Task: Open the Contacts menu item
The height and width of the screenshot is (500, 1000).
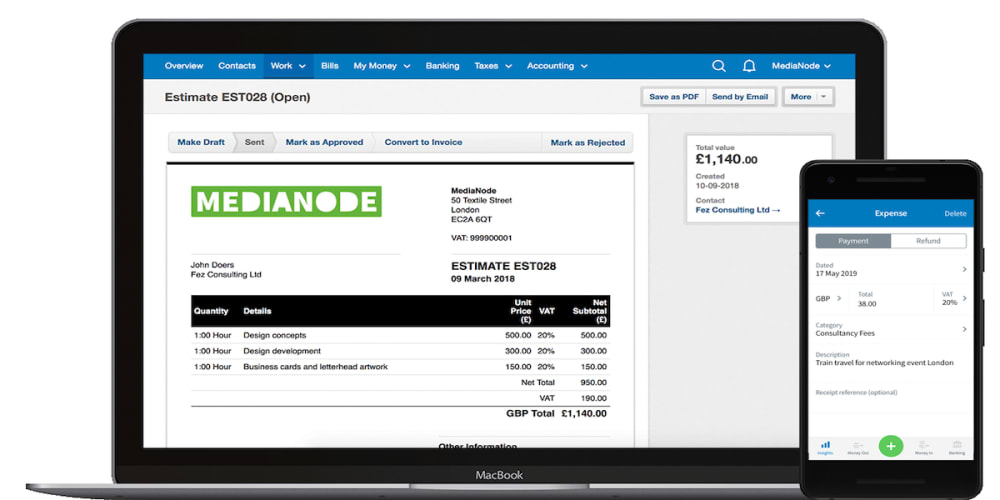Action: point(237,66)
